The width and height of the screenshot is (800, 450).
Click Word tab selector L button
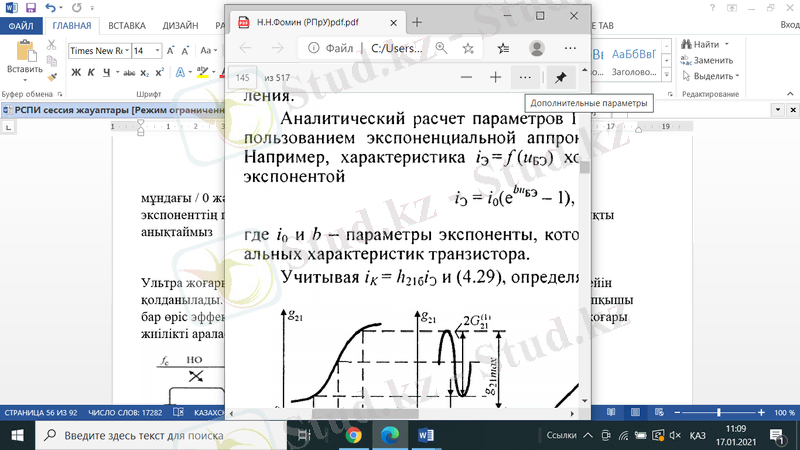tap(8, 127)
